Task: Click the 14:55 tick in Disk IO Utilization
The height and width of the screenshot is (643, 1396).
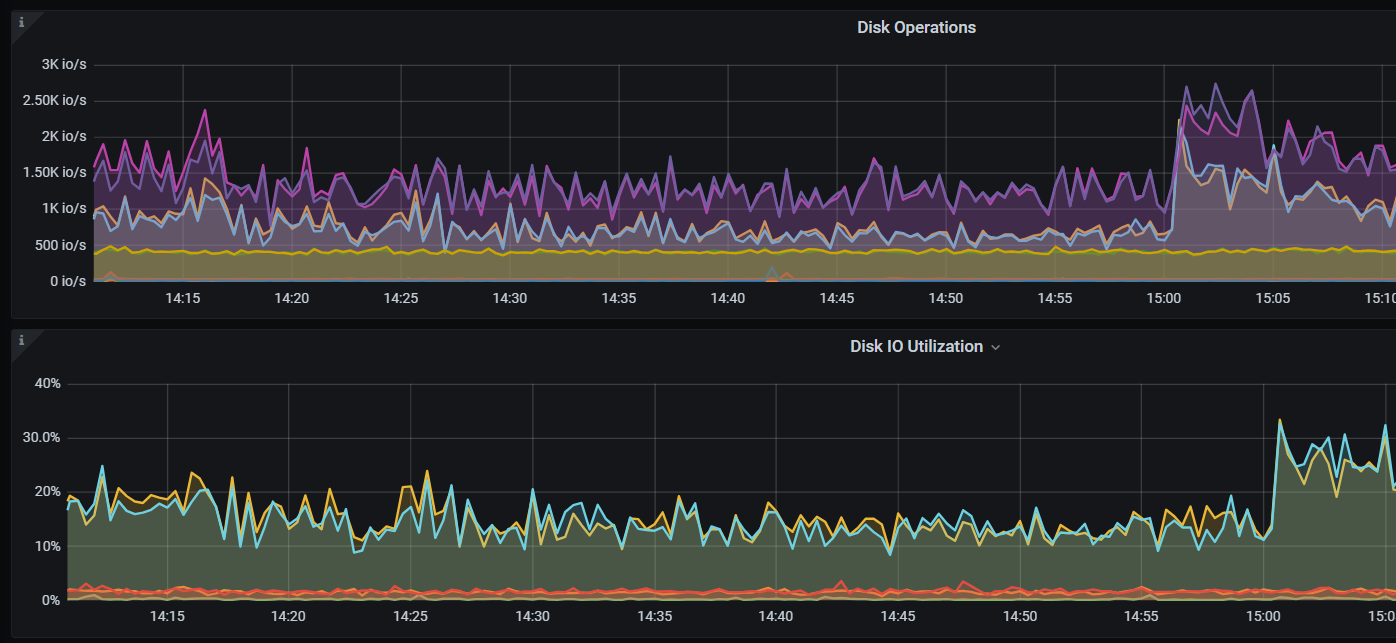Action: coord(1142,617)
